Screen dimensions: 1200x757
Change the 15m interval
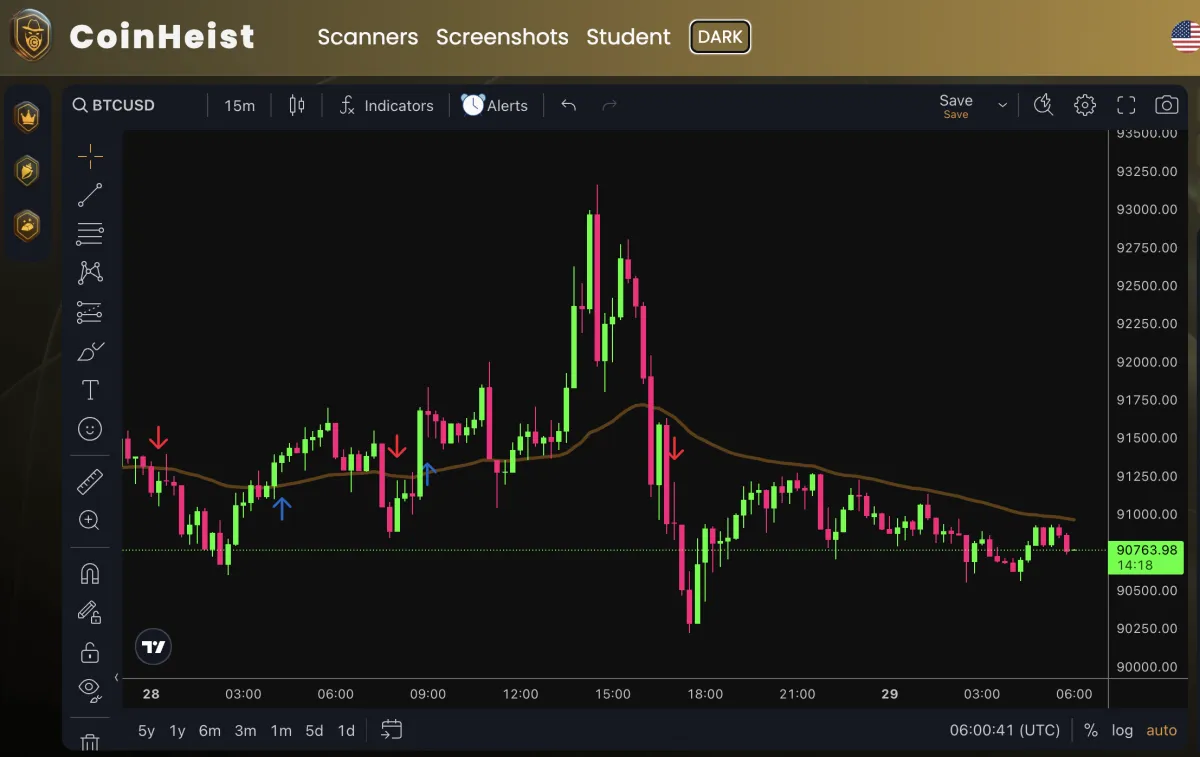(x=239, y=105)
